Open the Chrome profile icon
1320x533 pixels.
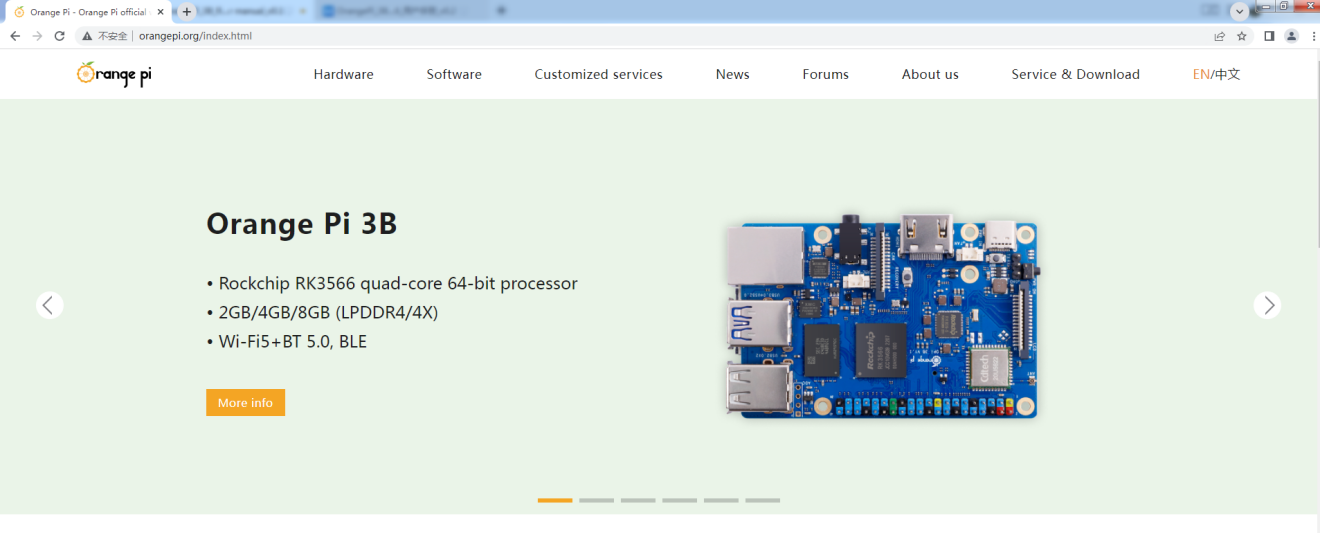pyautogui.click(x=1291, y=36)
